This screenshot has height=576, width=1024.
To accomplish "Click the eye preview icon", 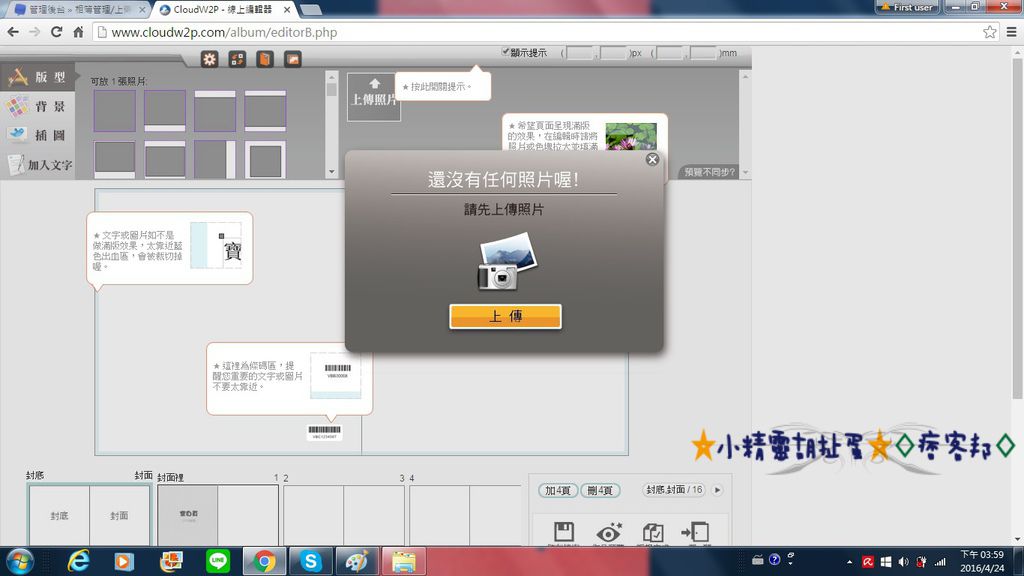I will click(x=609, y=532).
